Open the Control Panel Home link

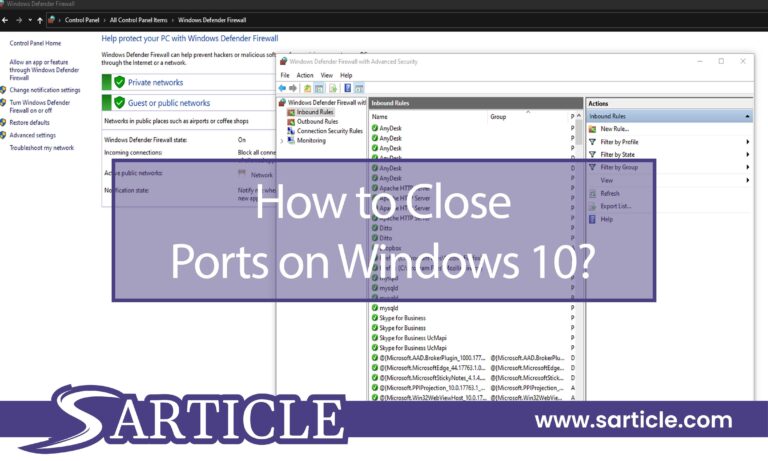pyautogui.click(x=35, y=43)
